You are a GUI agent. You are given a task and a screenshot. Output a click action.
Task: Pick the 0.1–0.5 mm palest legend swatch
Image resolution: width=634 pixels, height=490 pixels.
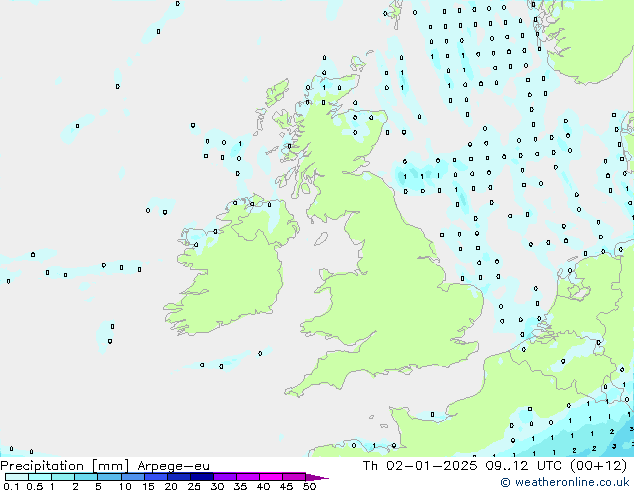17,477
